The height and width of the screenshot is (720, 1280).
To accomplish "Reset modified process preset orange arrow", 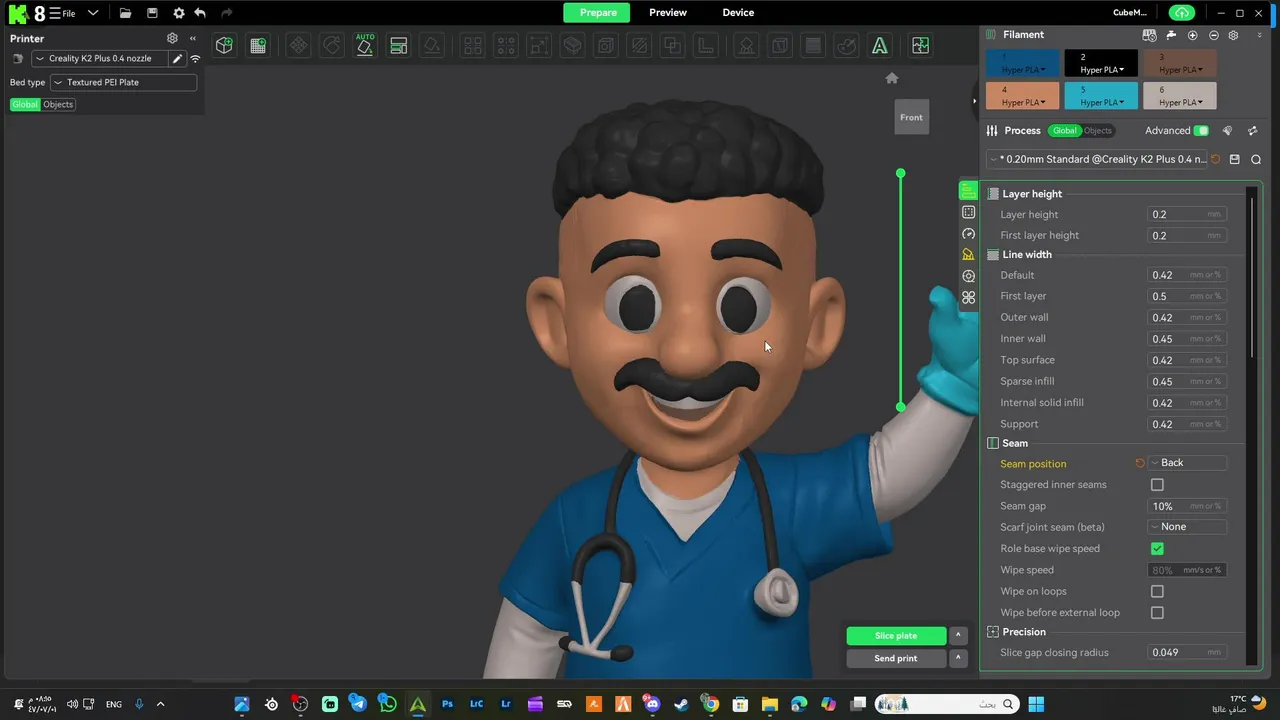I will (x=1216, y=159).
